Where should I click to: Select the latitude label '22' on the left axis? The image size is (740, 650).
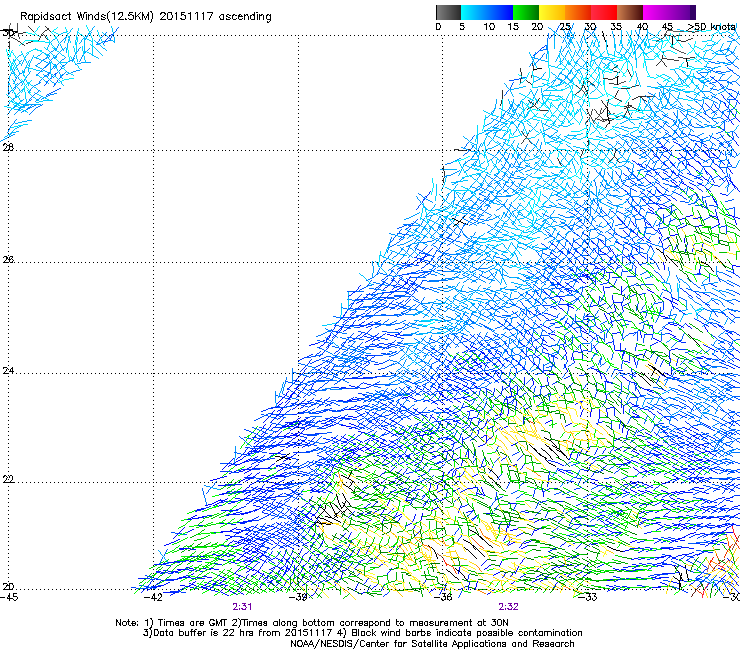(8, 480)
